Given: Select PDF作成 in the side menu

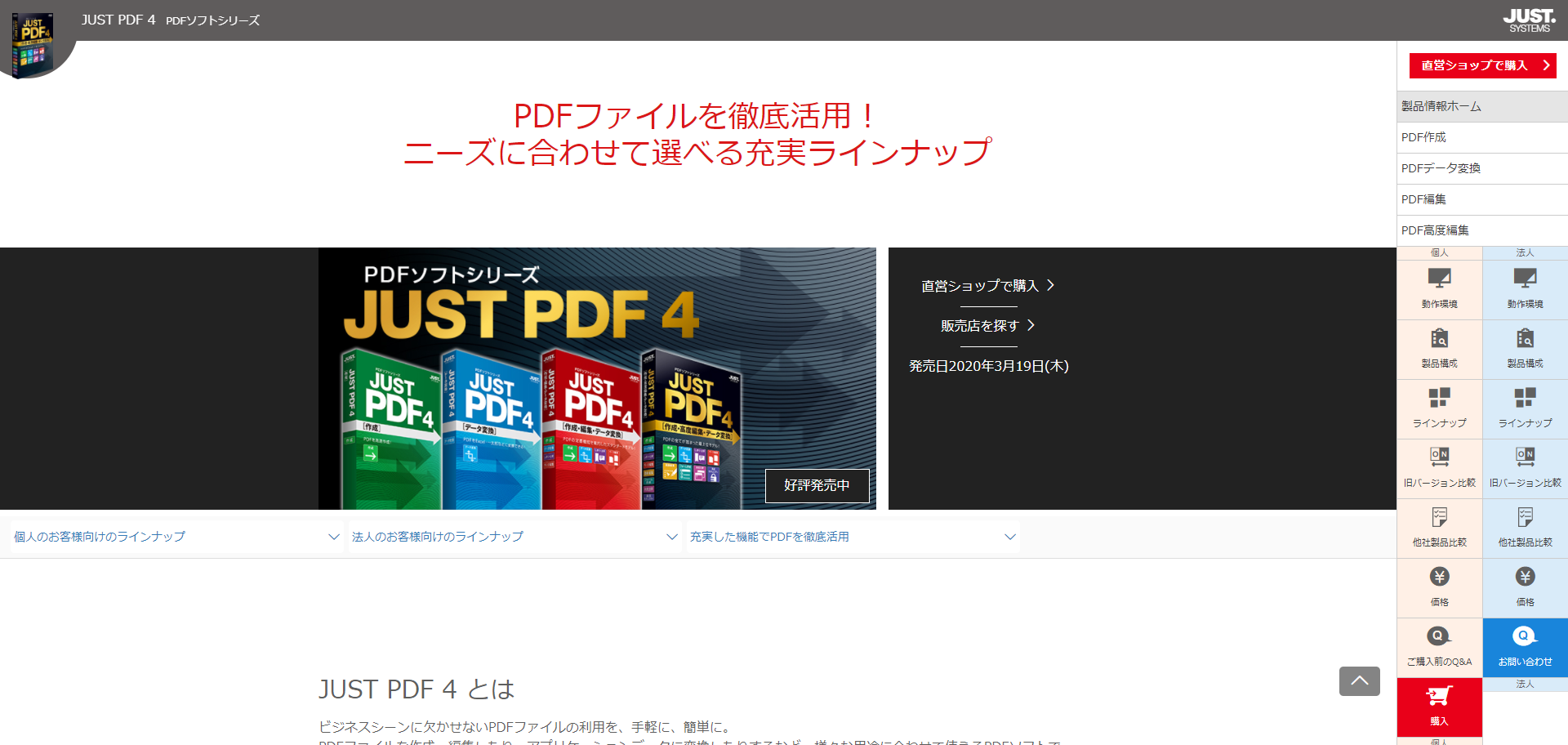Looking at the screenshot, I should coord(1481,137).
